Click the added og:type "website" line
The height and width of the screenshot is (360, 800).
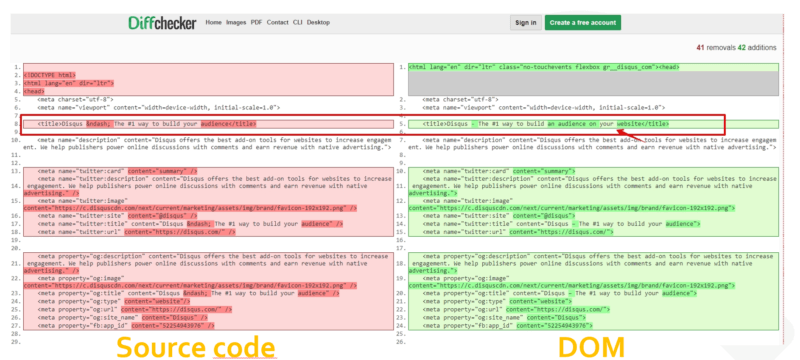[497, 302]
